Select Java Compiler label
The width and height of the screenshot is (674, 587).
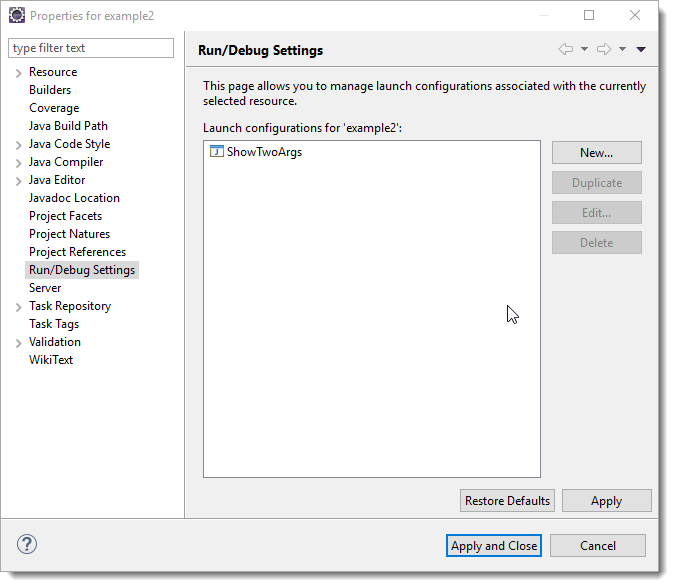66,162
